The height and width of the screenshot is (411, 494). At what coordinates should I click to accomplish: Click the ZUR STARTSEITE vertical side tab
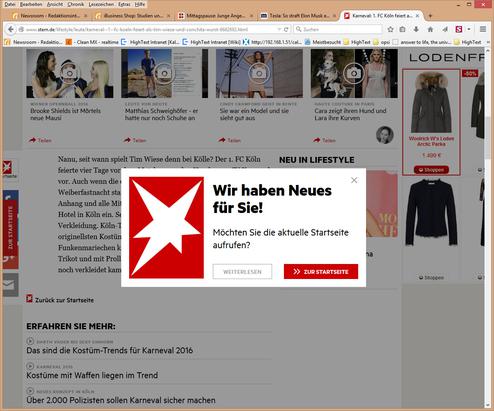tap(10, 228)
